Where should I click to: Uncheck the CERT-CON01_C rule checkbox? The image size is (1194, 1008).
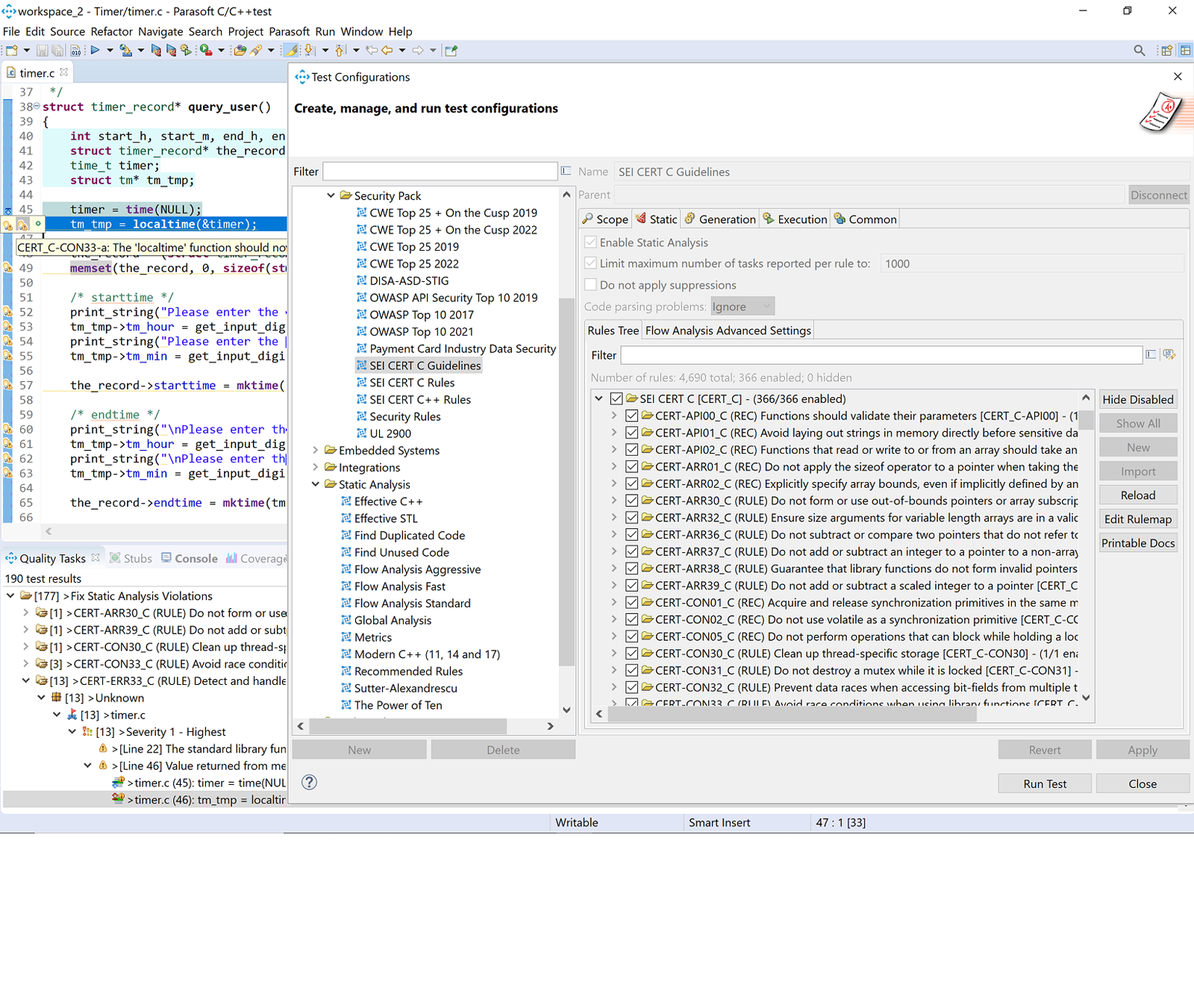coord(632,602)
